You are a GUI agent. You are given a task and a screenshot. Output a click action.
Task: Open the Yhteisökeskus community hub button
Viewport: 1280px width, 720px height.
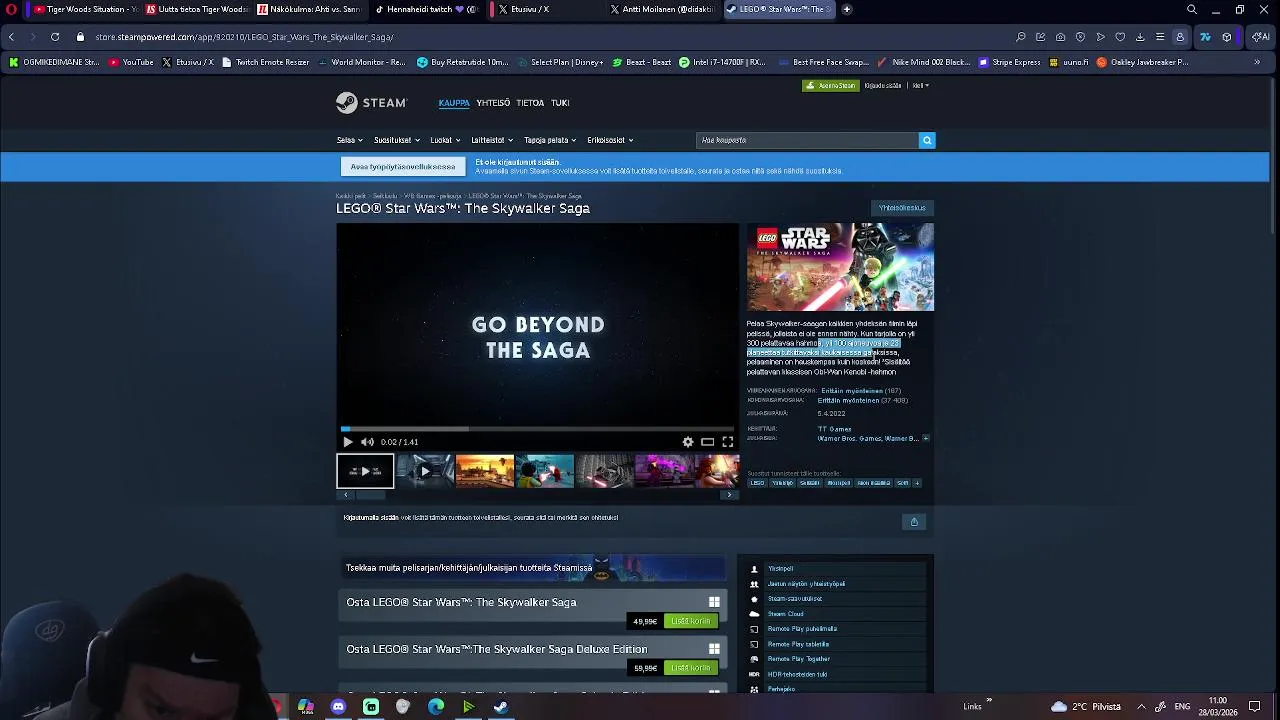point(902,208)
